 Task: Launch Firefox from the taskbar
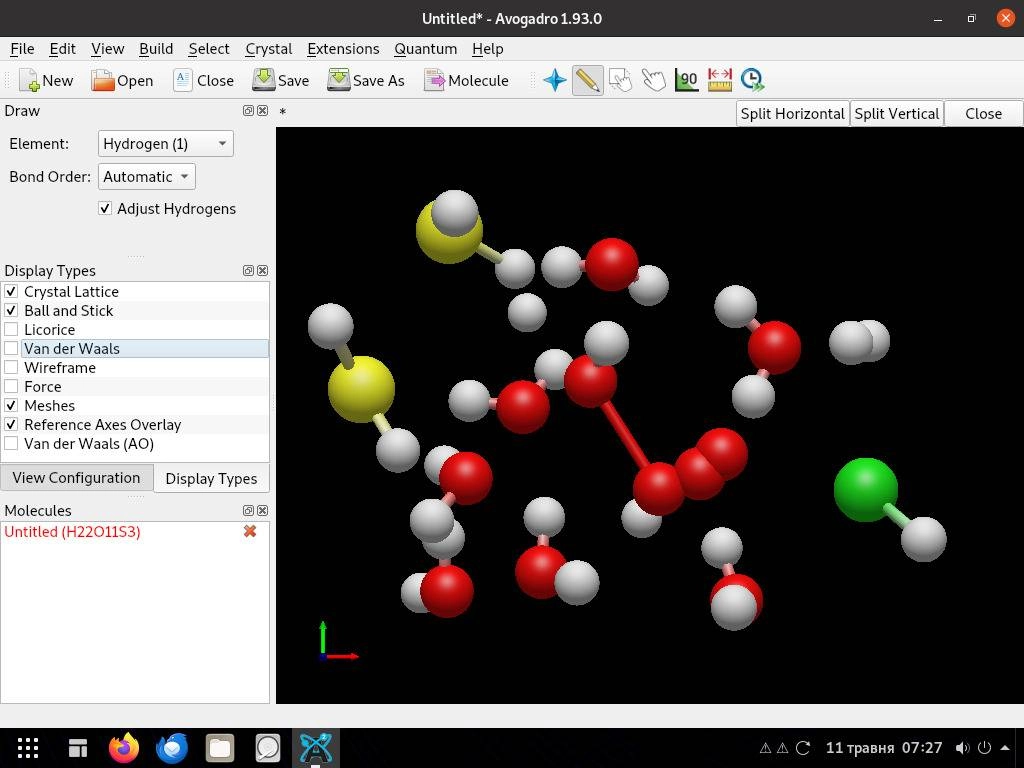(123, 748)
